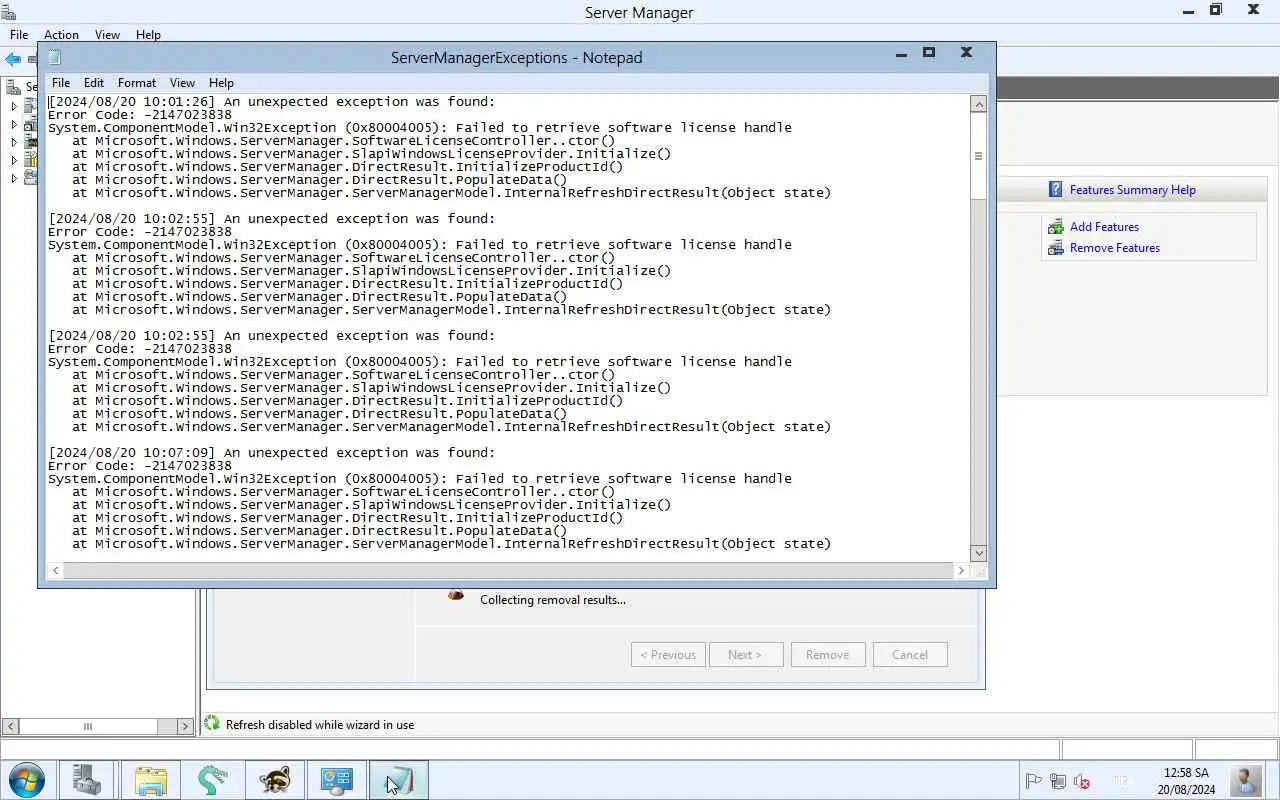
Task: Expand the fifth node in Server Manager tree
Action: point(14,178)
